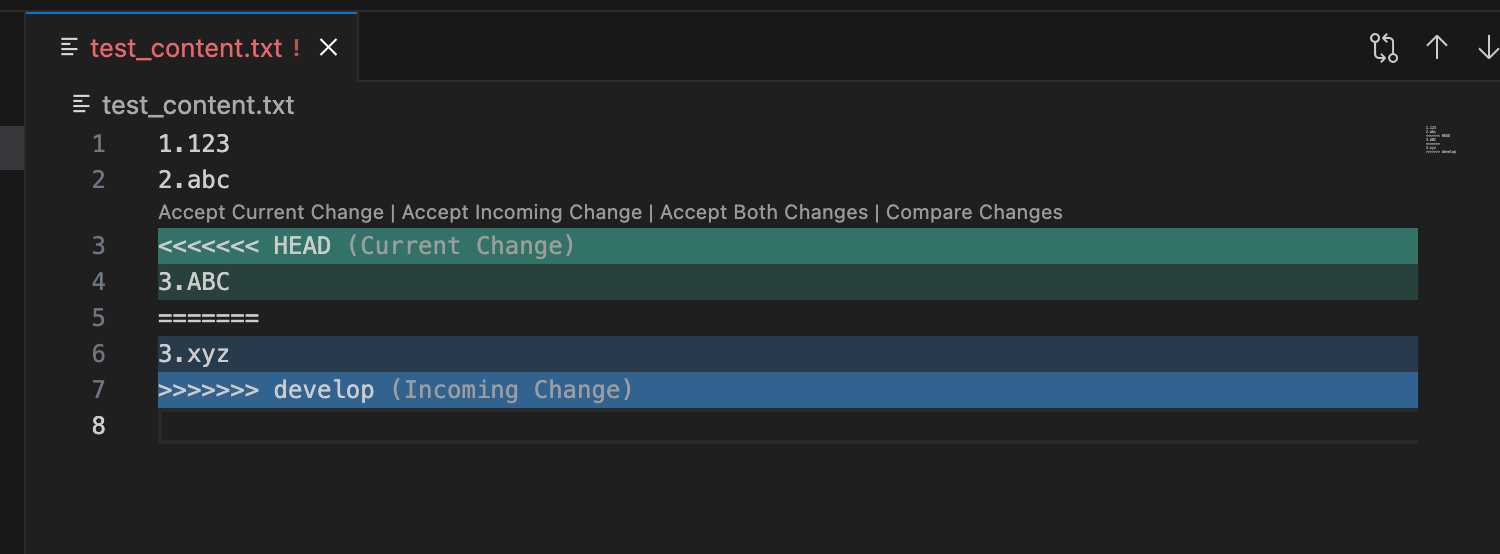
Task: Go to previous change up arrow
Action: coord(1437,47)
